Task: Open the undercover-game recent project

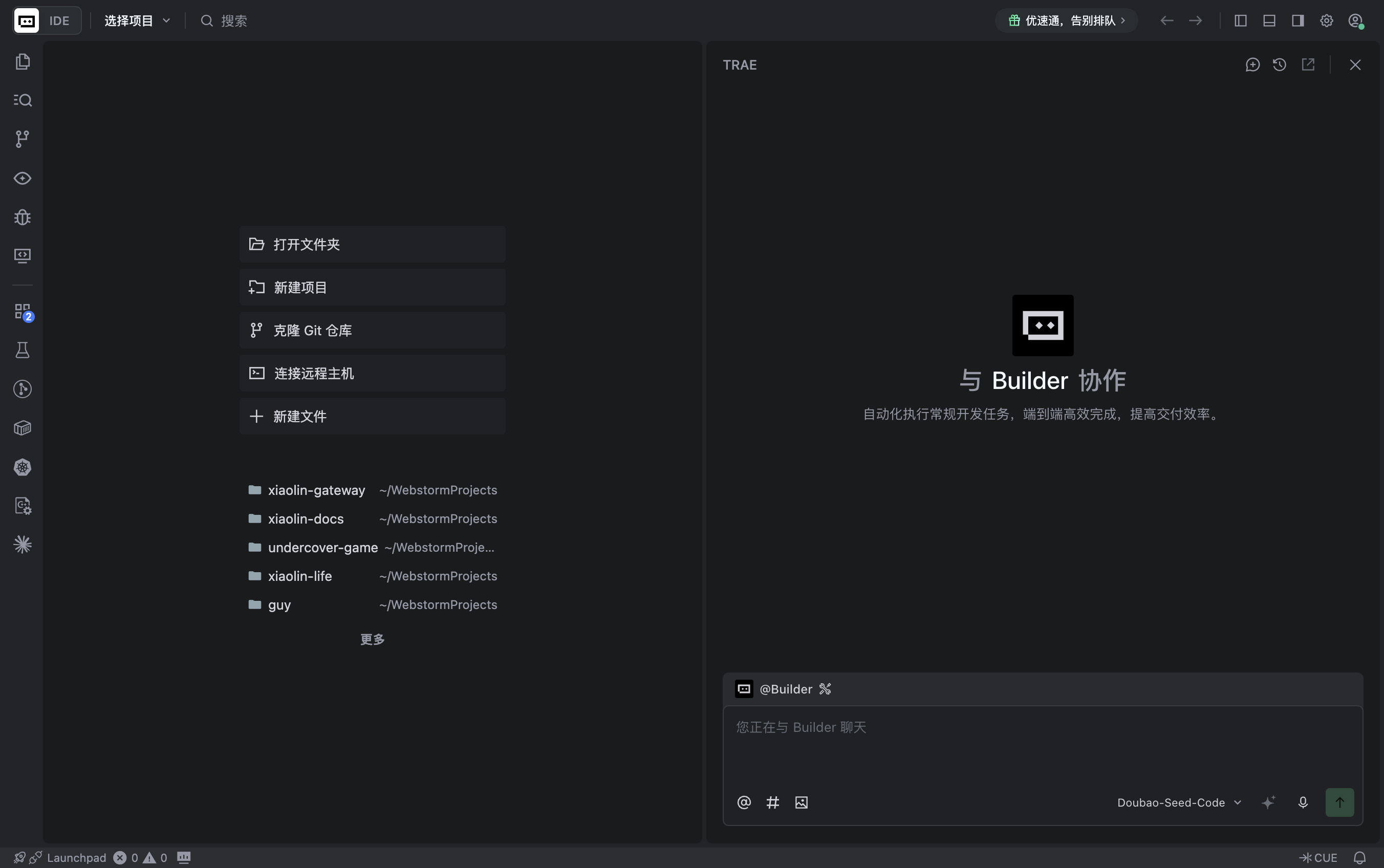Action: click(x=373, y=547)
